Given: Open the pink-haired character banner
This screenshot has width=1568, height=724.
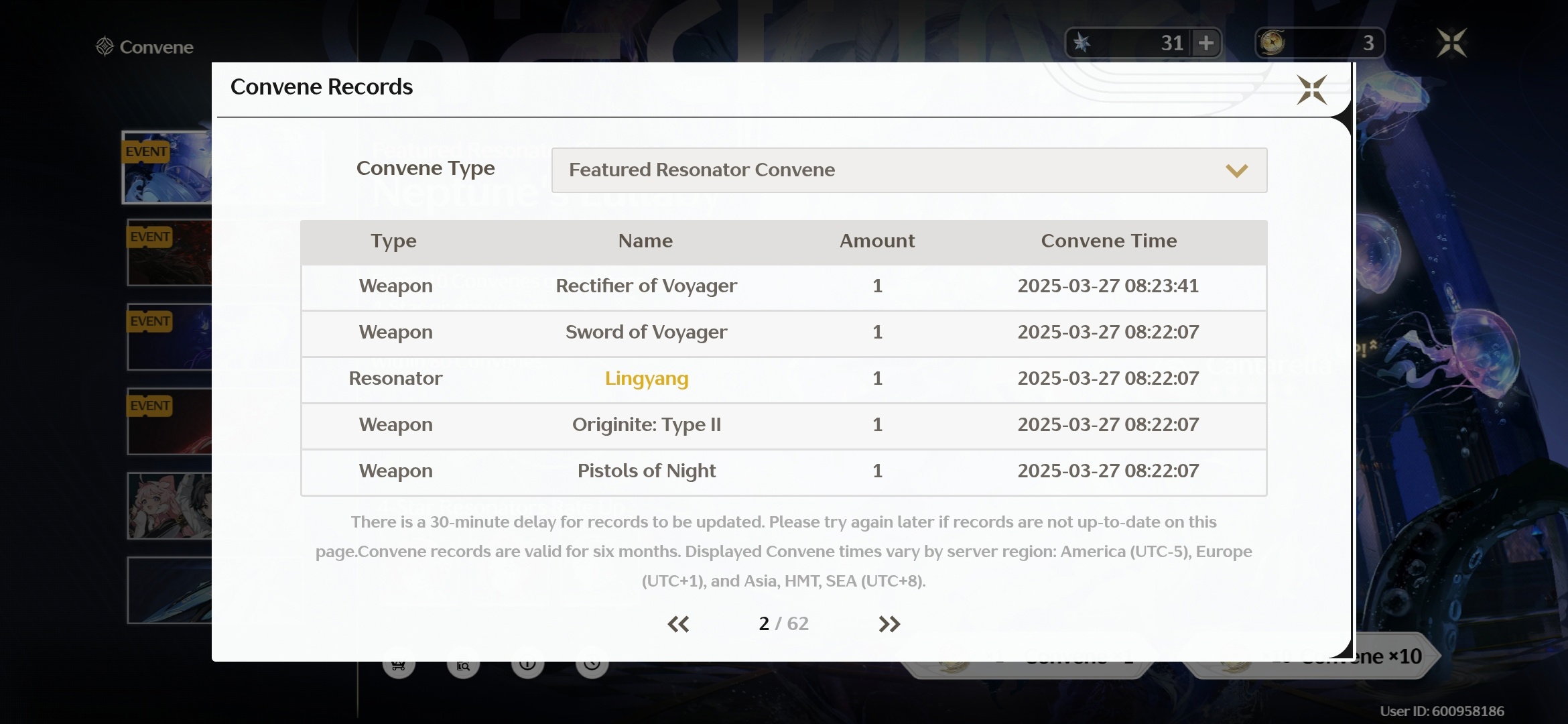Looking at the screenshot, I should click(x=169, y=507).
